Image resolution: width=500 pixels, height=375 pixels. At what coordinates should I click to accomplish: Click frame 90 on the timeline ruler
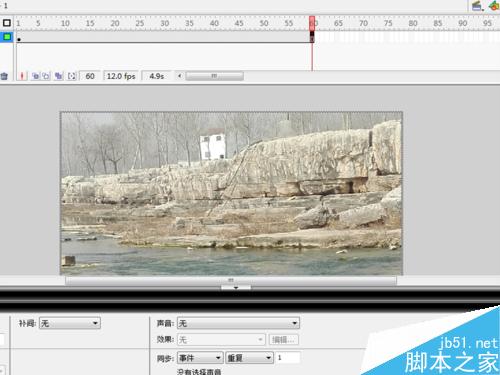(462, 23)
